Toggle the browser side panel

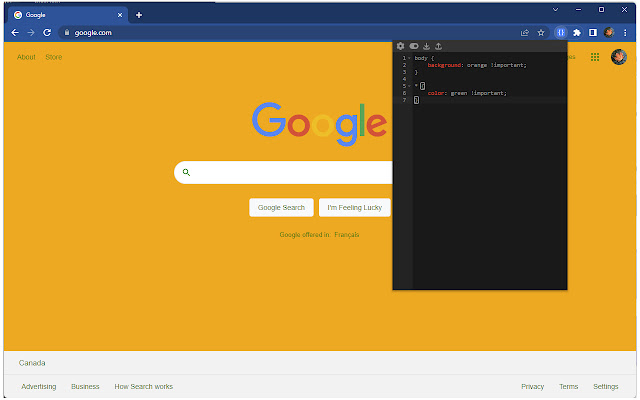coord(593,33)
